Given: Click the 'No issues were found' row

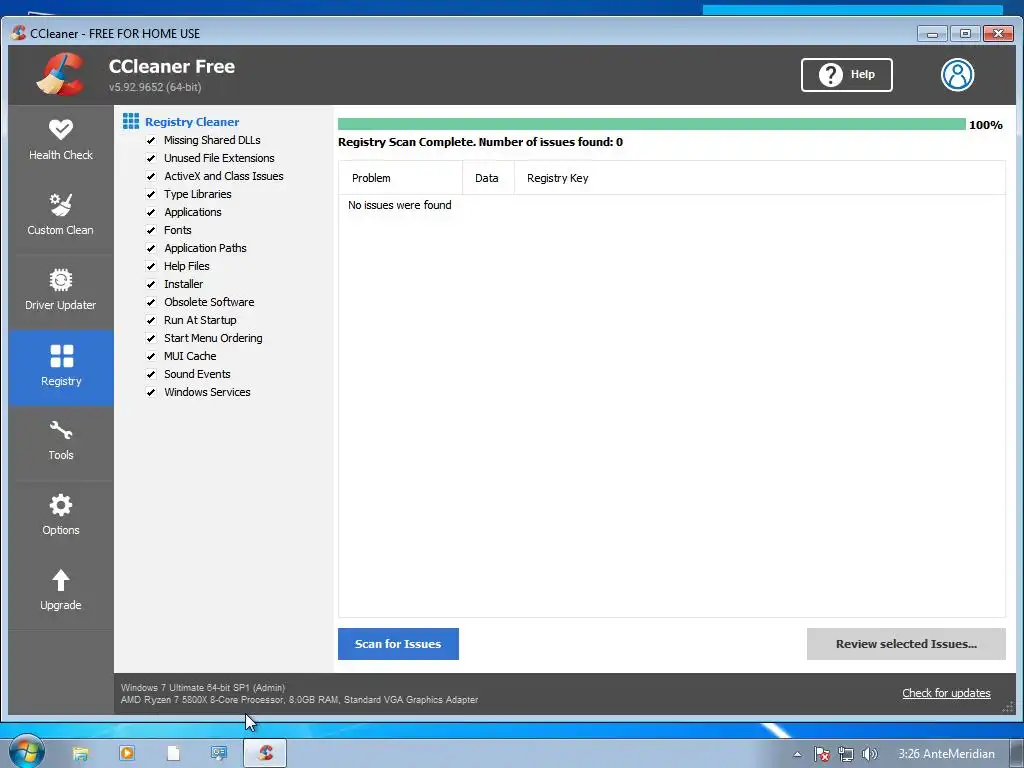Looking at the screenshot, I should 400,205.
